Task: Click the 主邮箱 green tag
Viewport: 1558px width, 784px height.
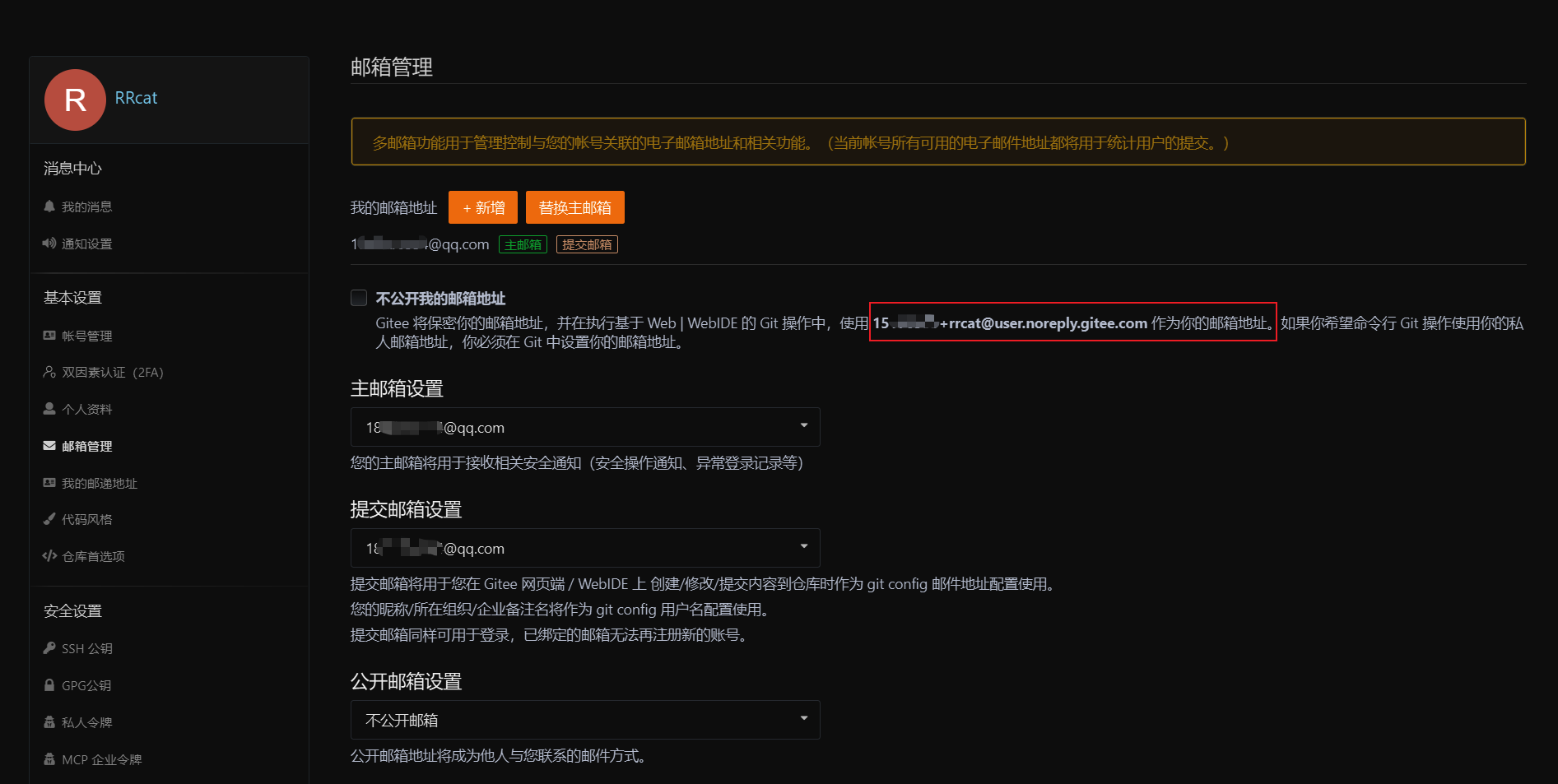Action: coord(522,244)
